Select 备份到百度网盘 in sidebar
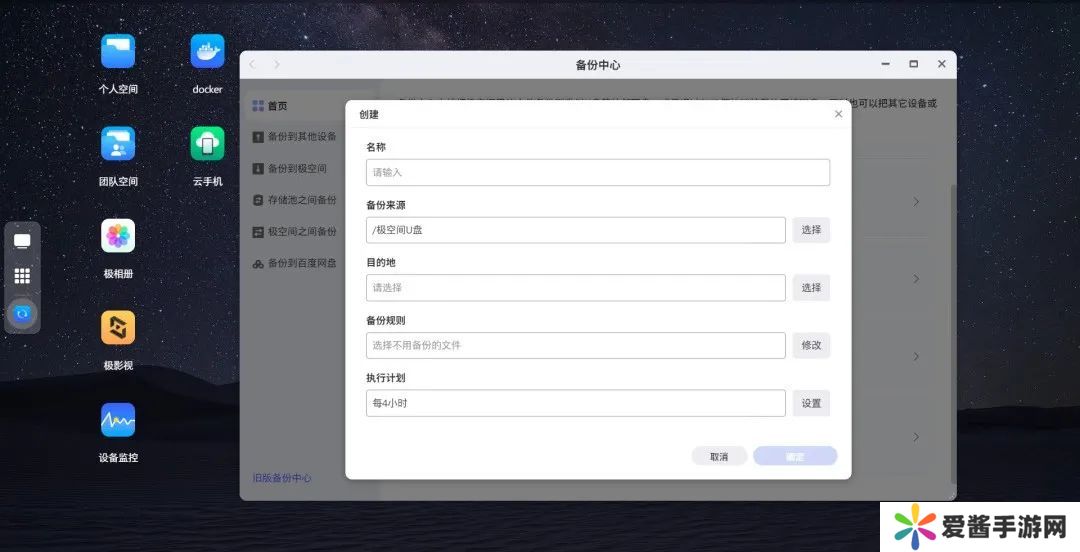Screen dimensions: 1080x552 point(301,263)
